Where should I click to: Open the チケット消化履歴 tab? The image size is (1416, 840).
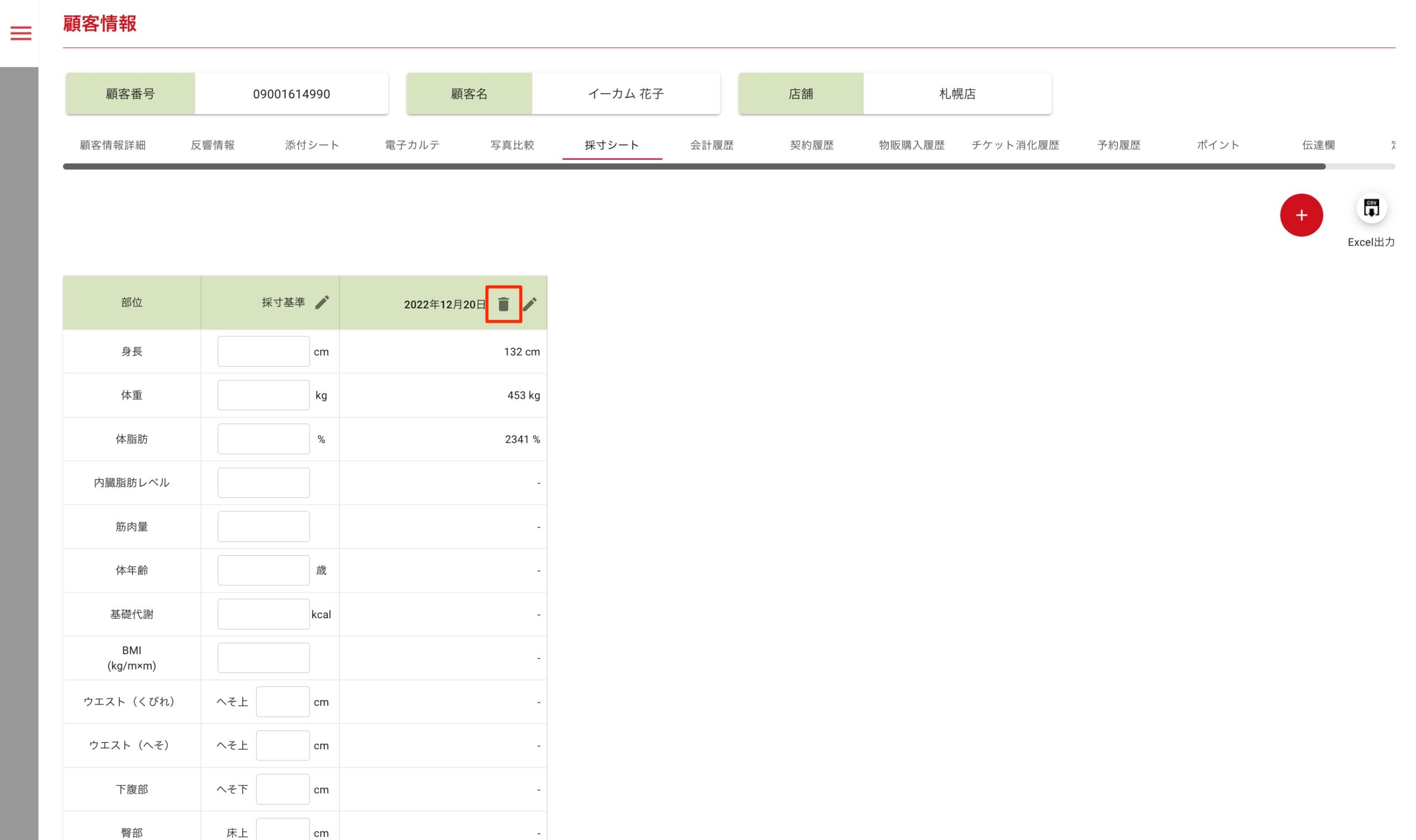(x=1014, y=145)
